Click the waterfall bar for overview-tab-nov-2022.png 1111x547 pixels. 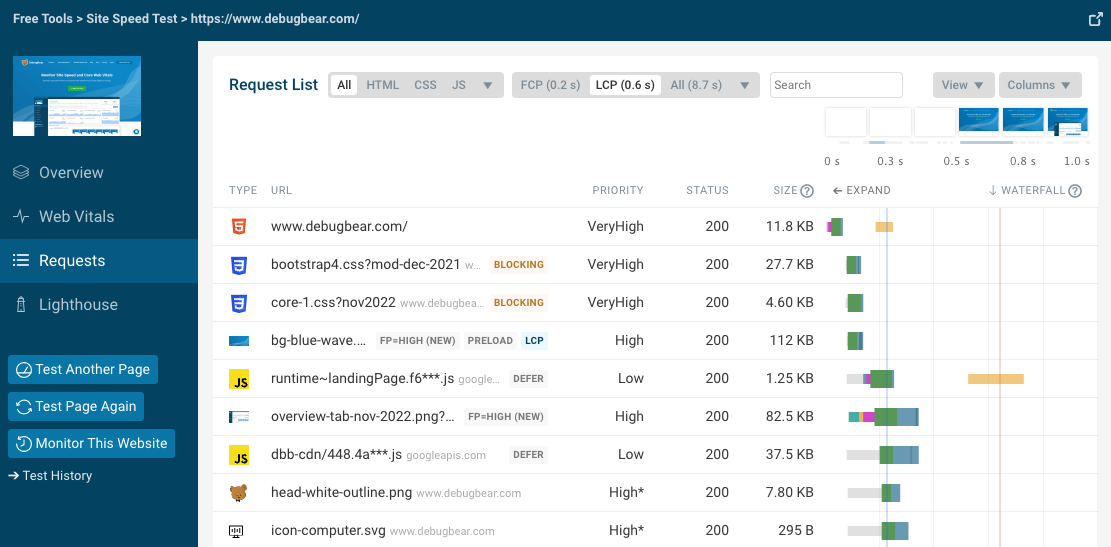[884, 417]
